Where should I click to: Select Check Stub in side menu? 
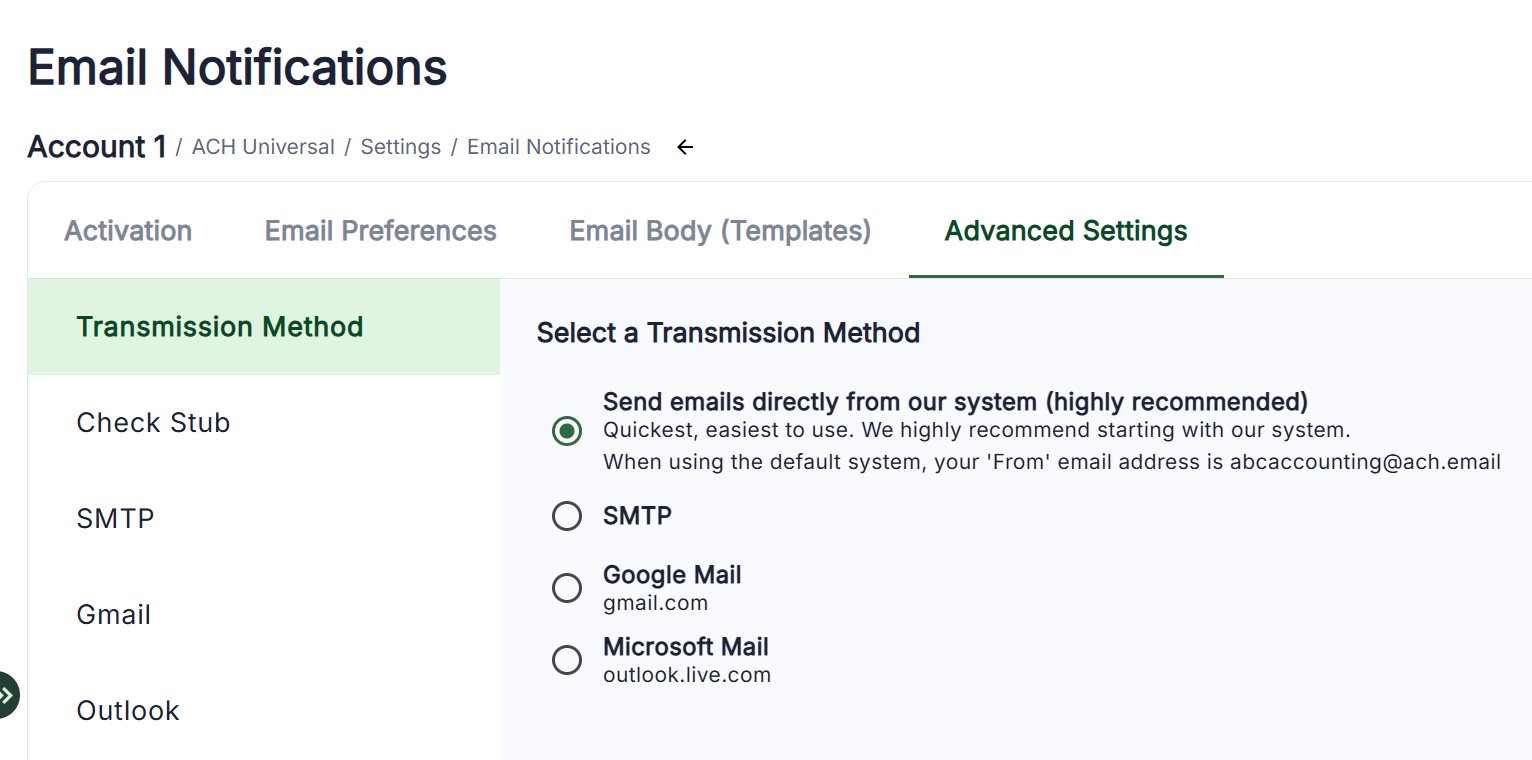(153, 423)
